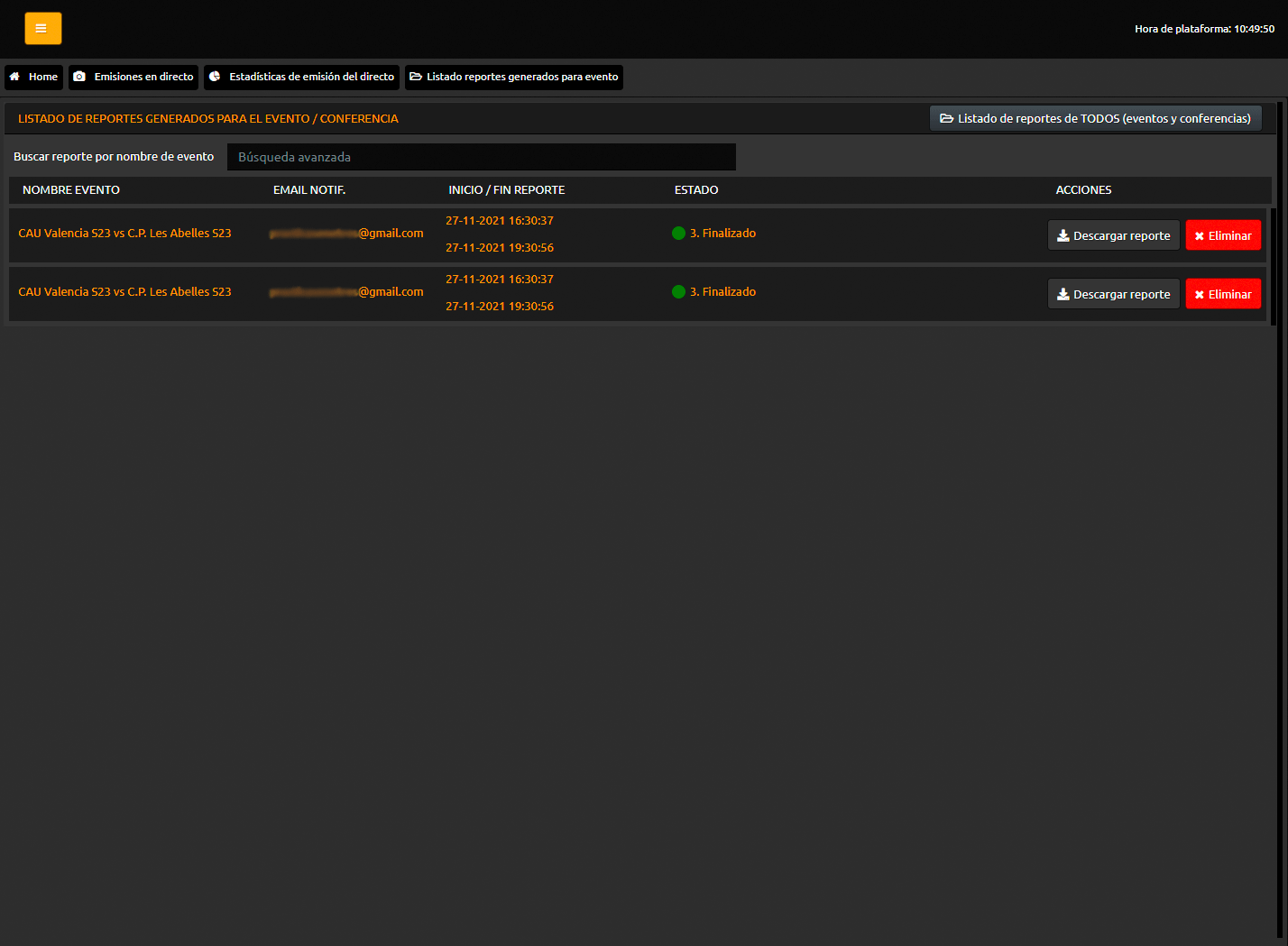Open the orange hamburger menu

coord(42,28)
